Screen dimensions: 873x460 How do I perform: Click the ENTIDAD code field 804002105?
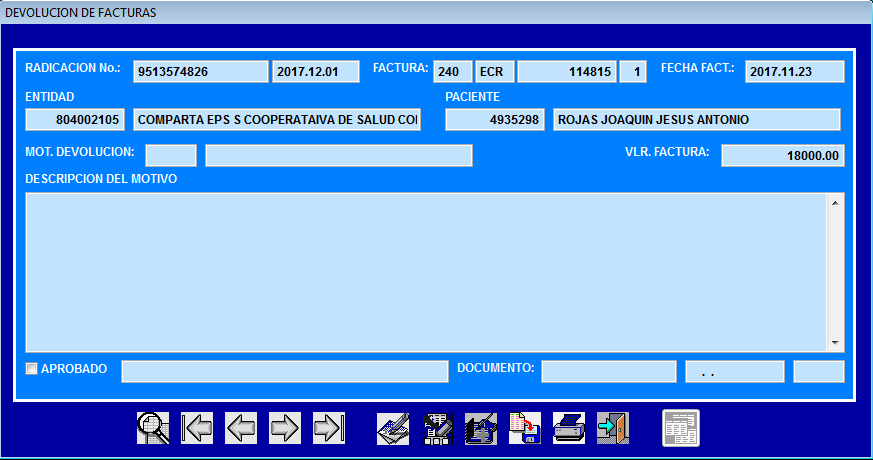click(75, 120)
